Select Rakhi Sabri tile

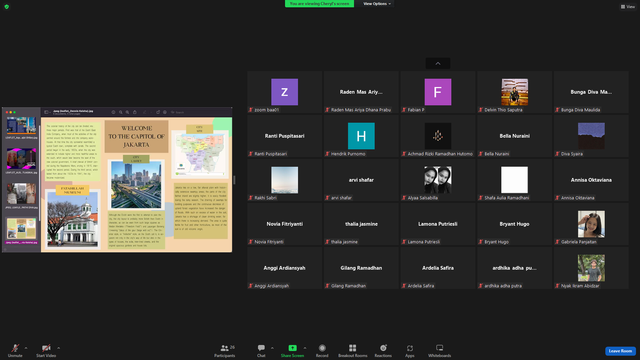tap(284, 180)
